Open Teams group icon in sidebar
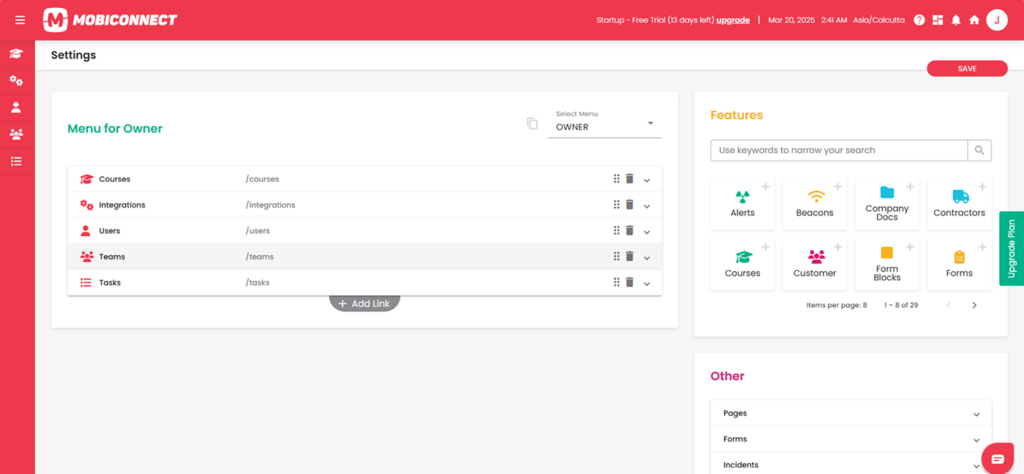The width and height of the screenshot is (1024, 474). point(16,134)
